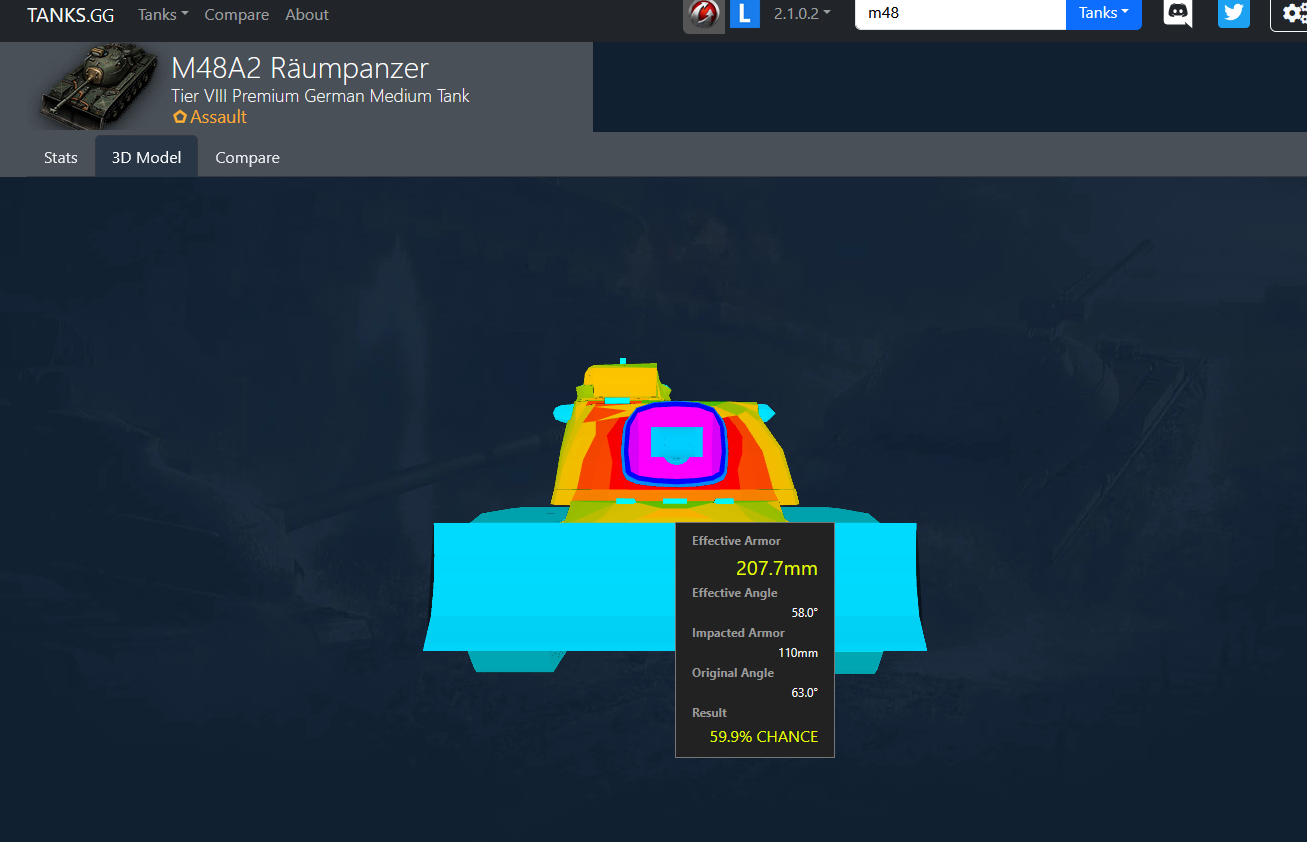The image size is (1307, 842).
Task: Open the About page link
Action: [307, 14]
